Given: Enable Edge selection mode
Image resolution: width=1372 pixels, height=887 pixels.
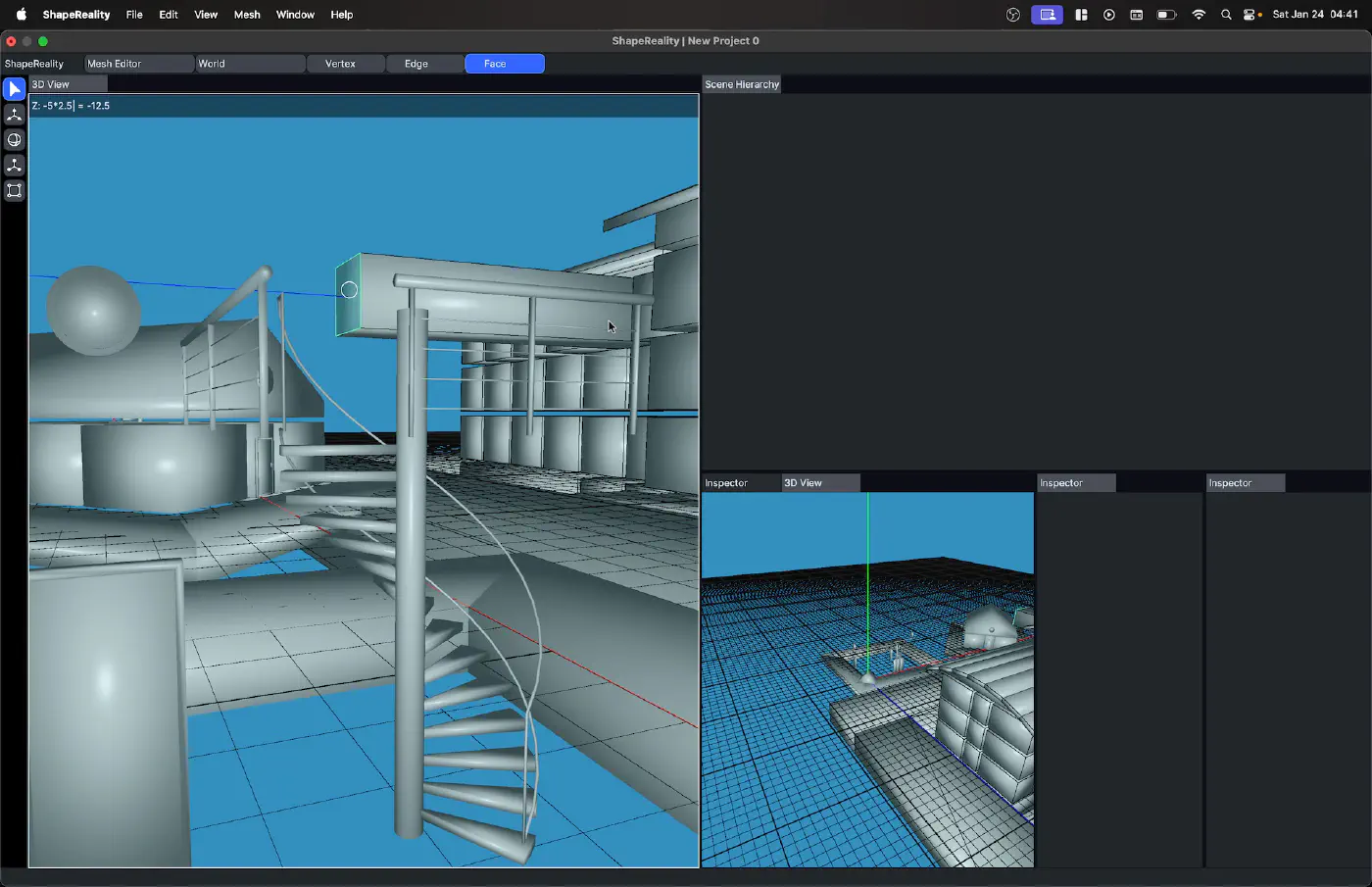Looking at the screenshot, I should 416,64.
